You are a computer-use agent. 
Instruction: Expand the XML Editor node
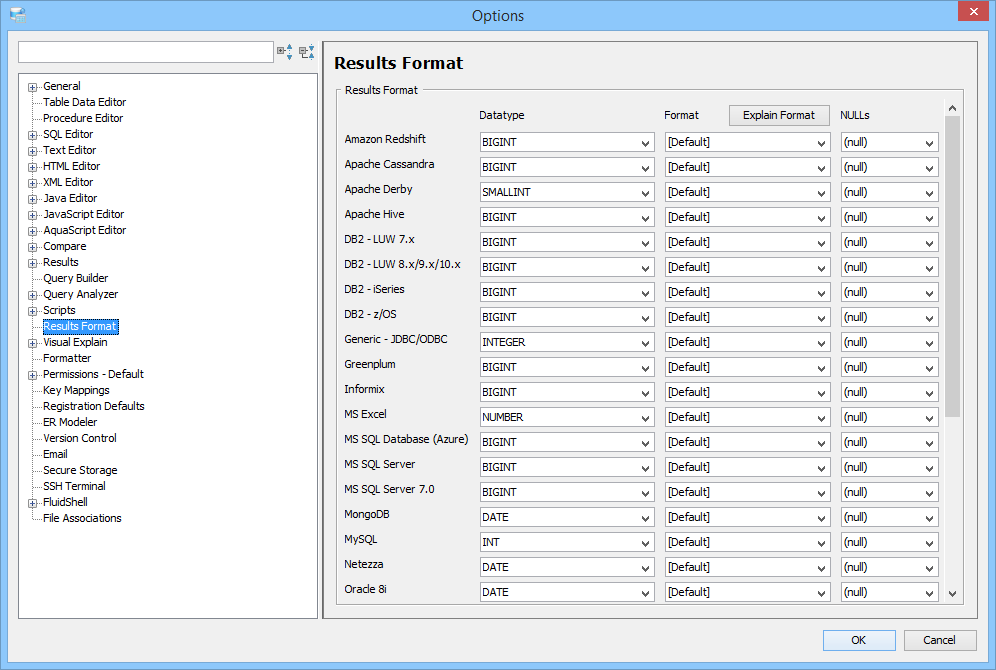pos(32,184)
